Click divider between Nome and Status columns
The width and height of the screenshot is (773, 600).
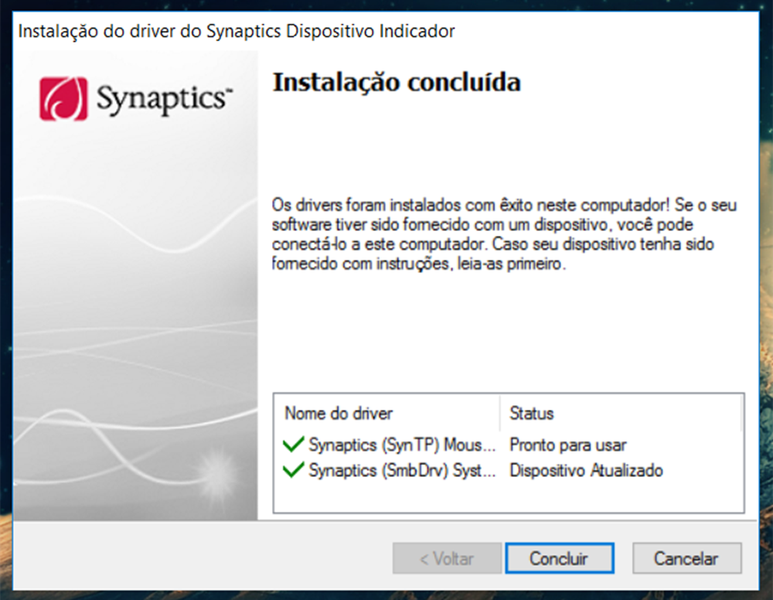[500, 413]
